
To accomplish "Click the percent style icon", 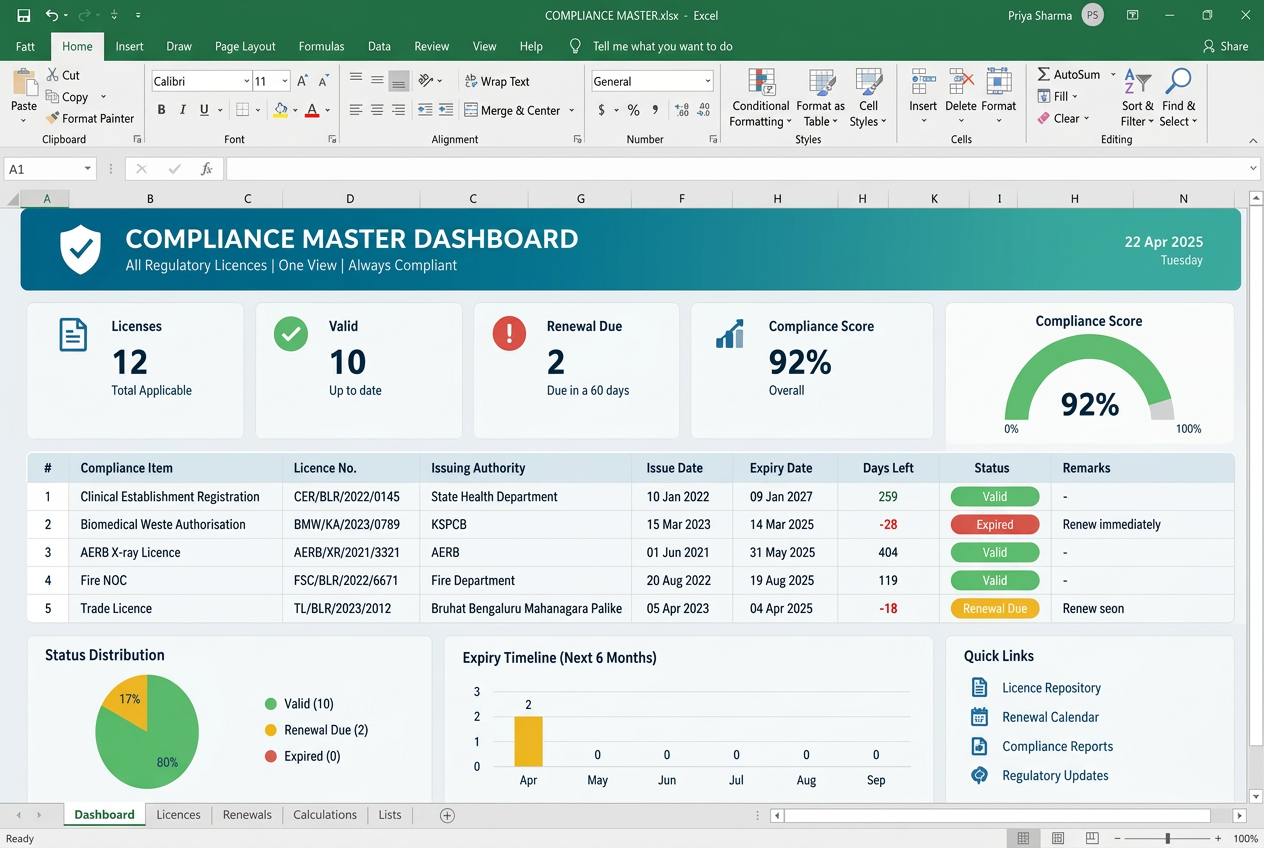I will tap(633, 110).
